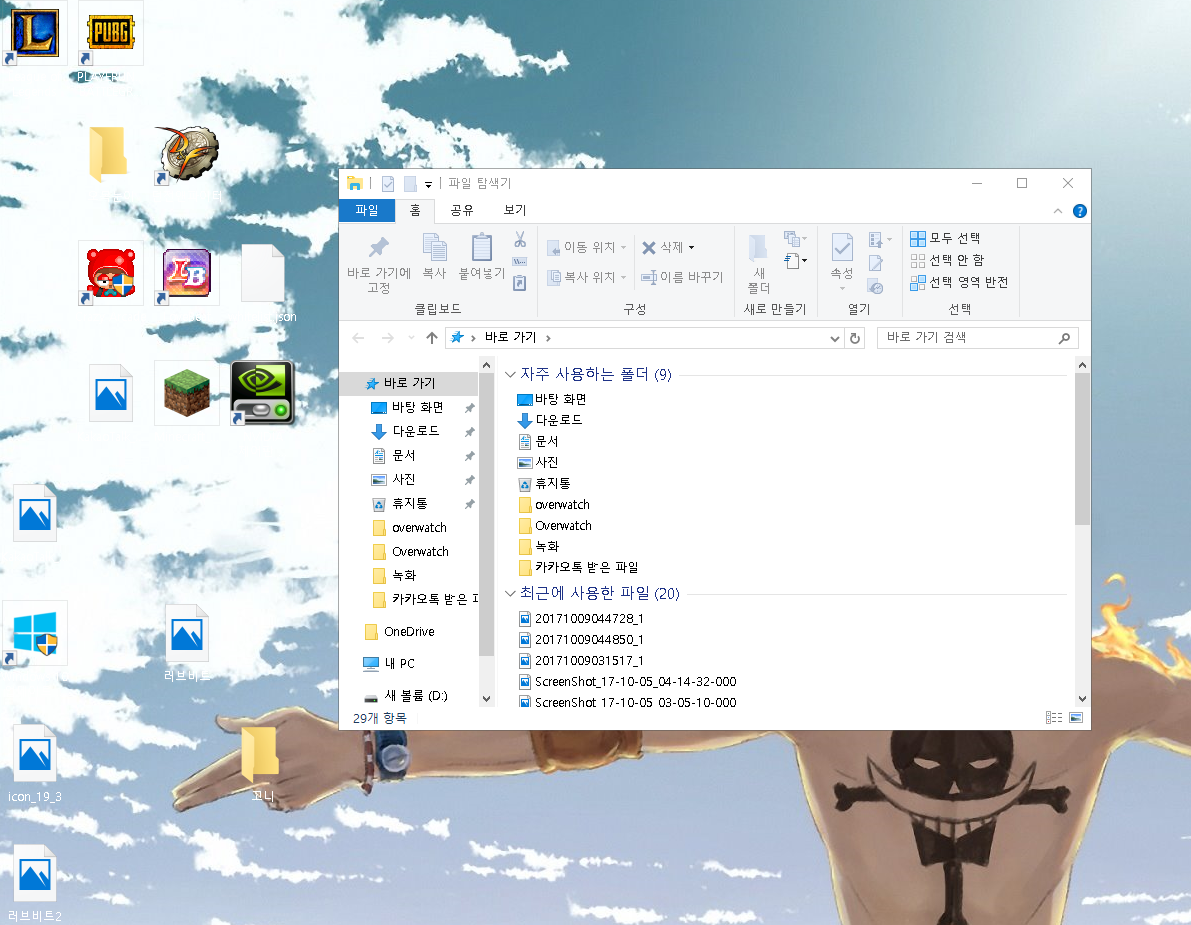Expand the chevron after 바로 가기 in address bar
The height and width of the screenshot is (925, 1191).
pyautogui.click(x=548, y=338)
